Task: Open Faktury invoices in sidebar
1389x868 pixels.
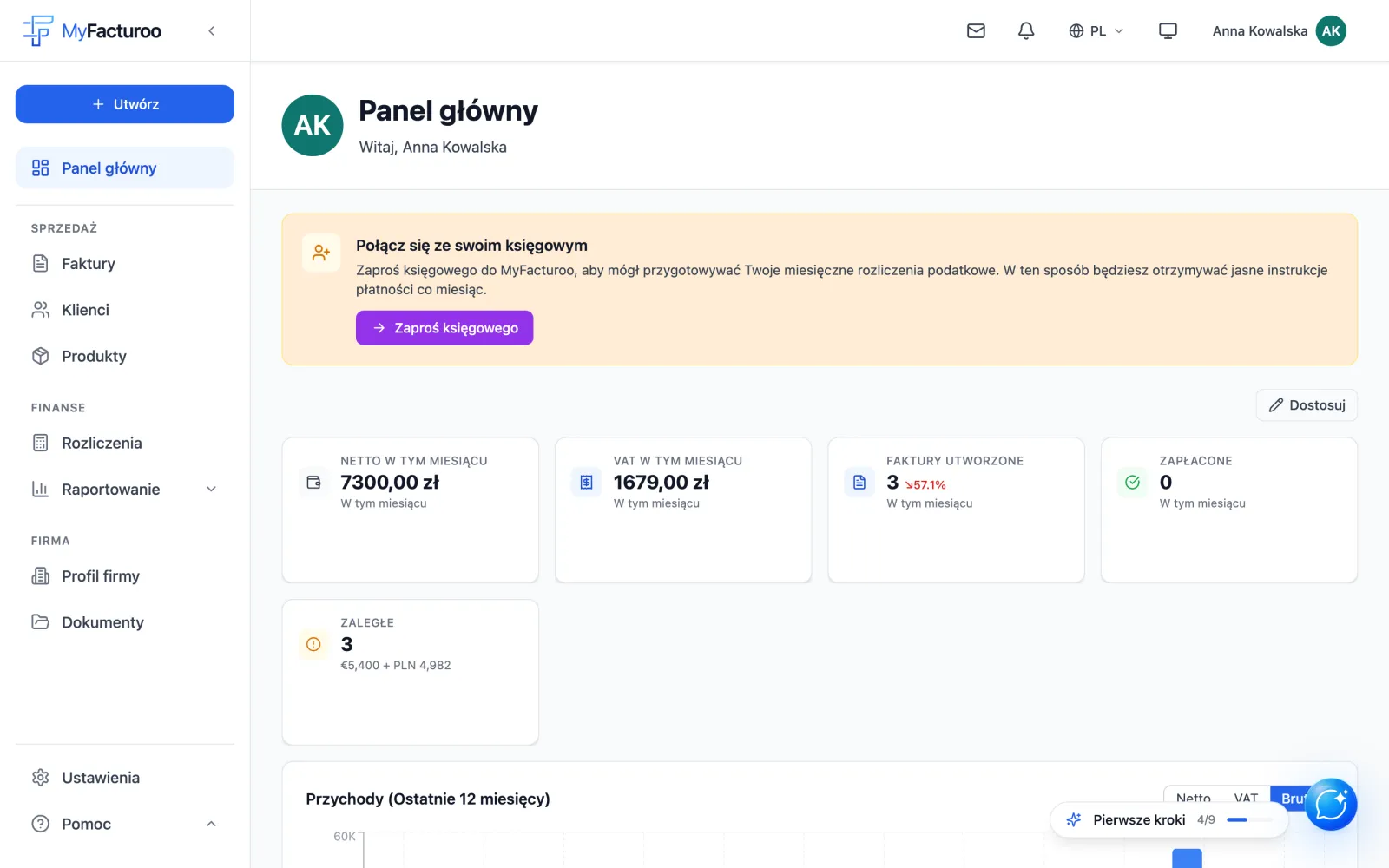Action: (125, 264)
